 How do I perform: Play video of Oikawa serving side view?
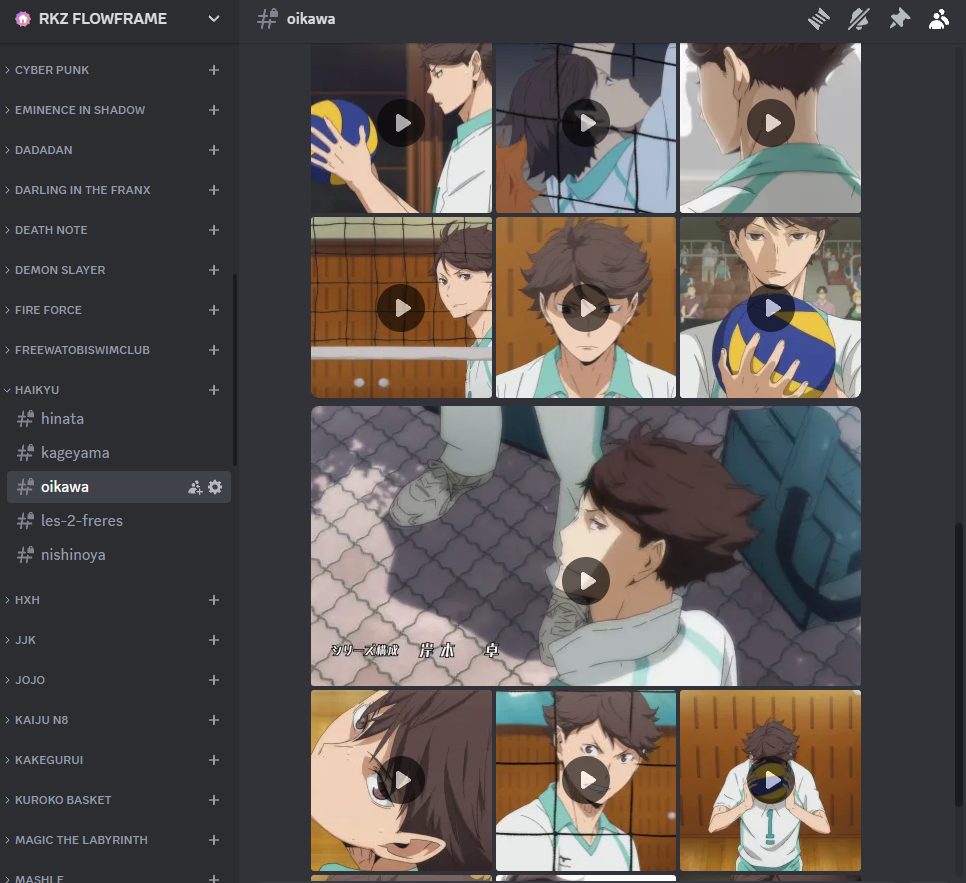point(401,123)
